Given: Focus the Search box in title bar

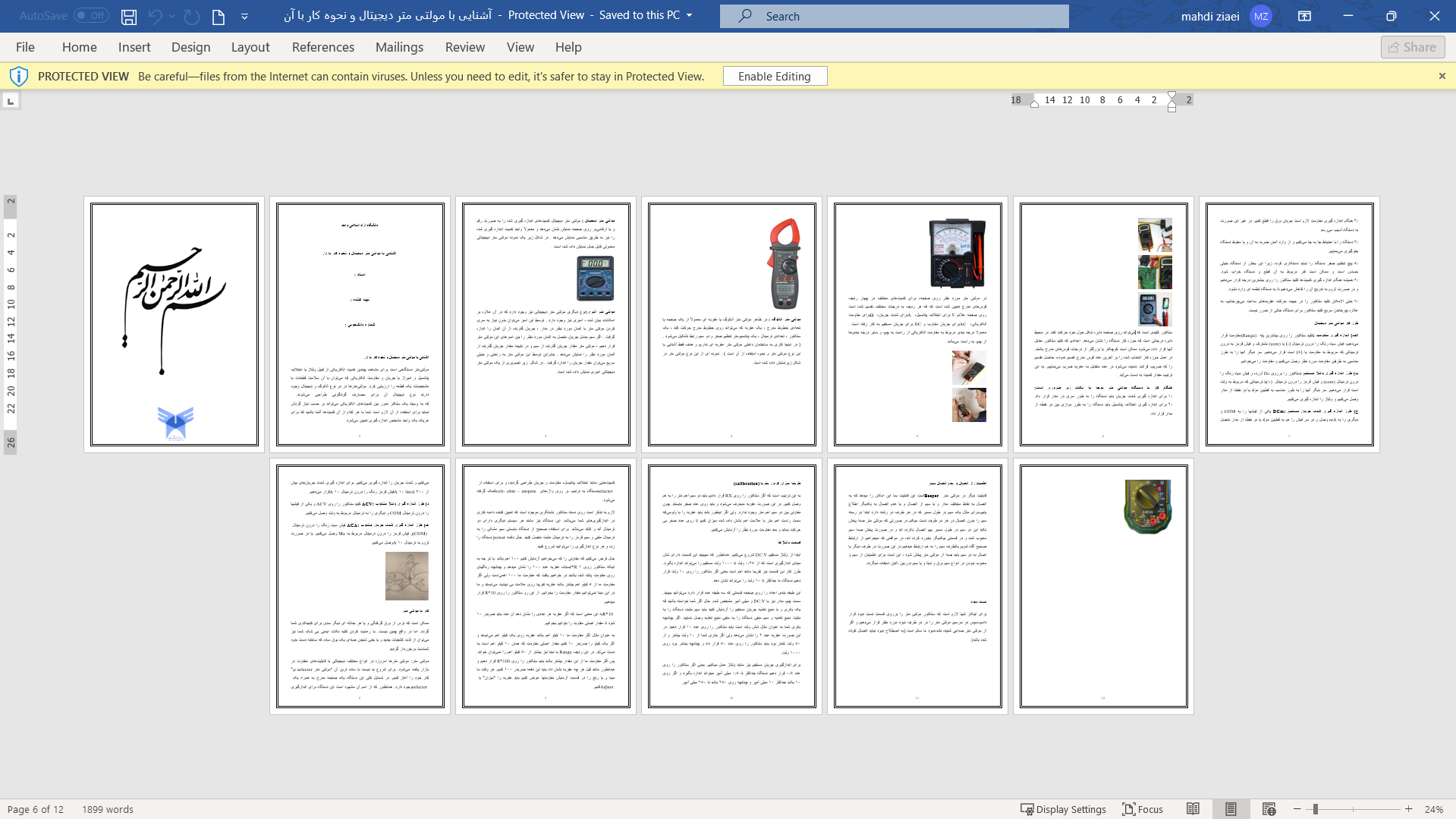Looking at the screenshot, I should 894,16.
